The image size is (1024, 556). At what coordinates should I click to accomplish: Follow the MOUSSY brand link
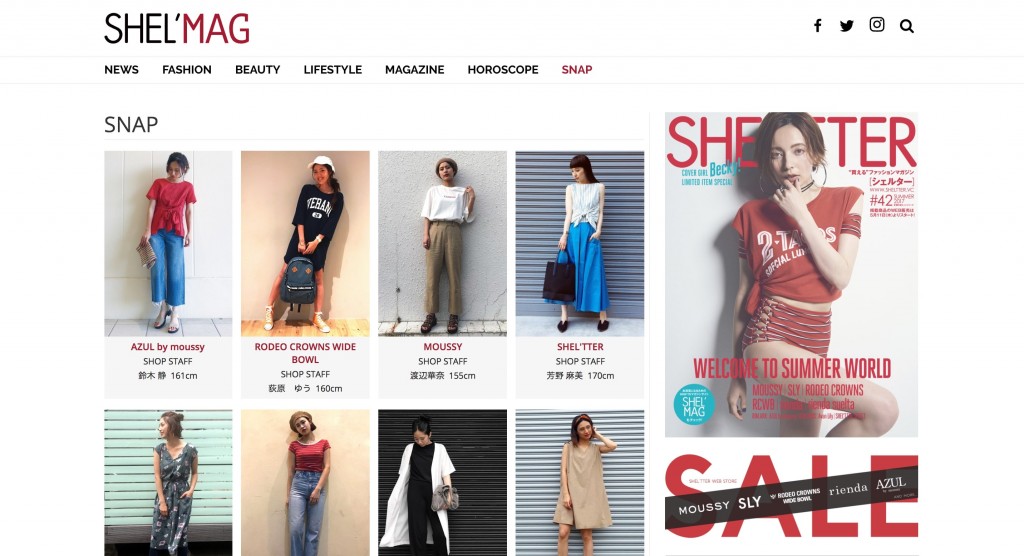click(x=443, y=347)
